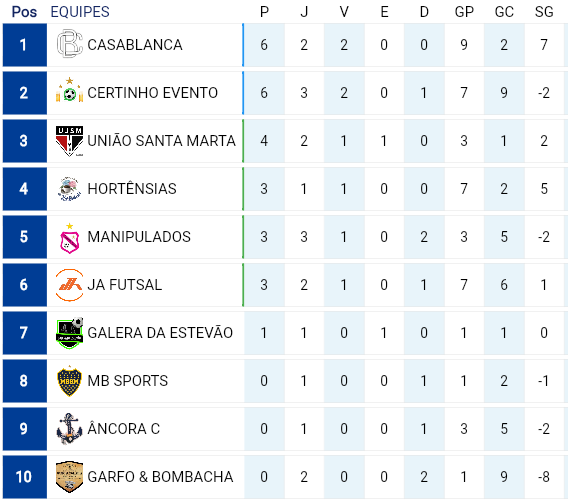Click position number 1 blue cell
The width and height of the screenshot is (568, 502).
25,45
